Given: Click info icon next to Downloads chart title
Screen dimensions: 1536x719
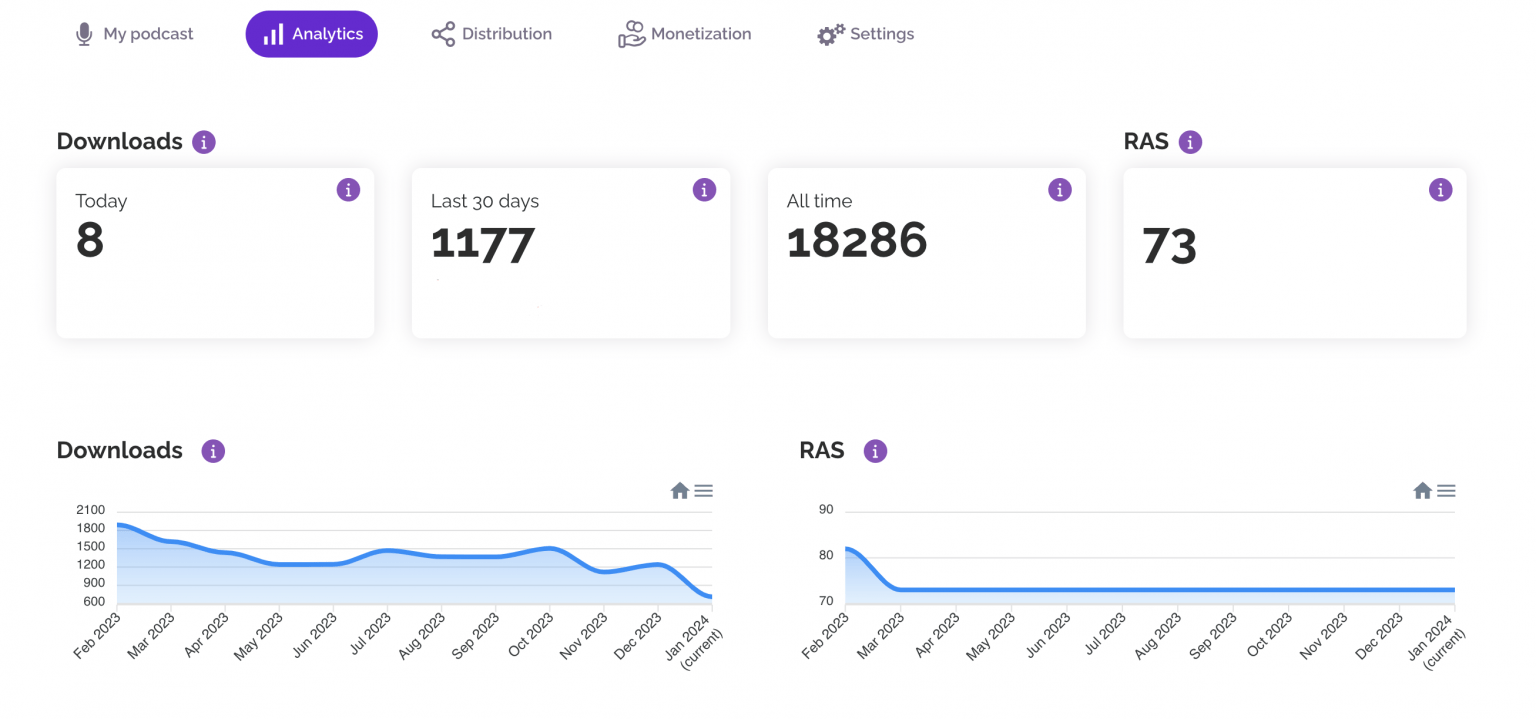Looking at the screenshot, I should (x=213, y=451).
